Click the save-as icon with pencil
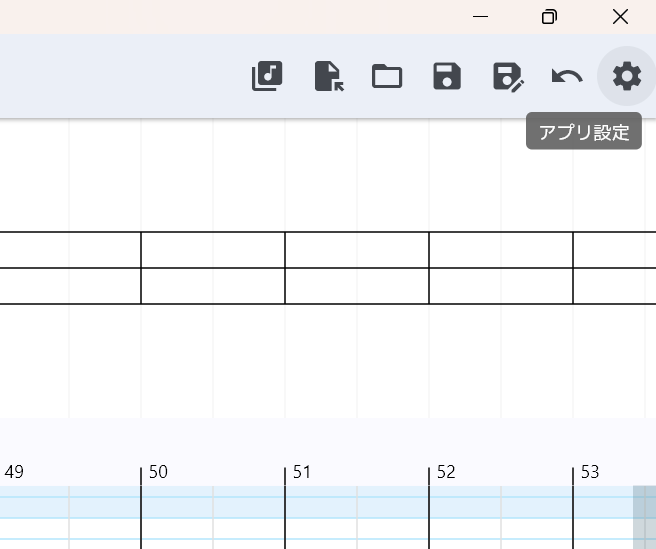This screenshot has width=656, height=549. click(x=508, y=76)
